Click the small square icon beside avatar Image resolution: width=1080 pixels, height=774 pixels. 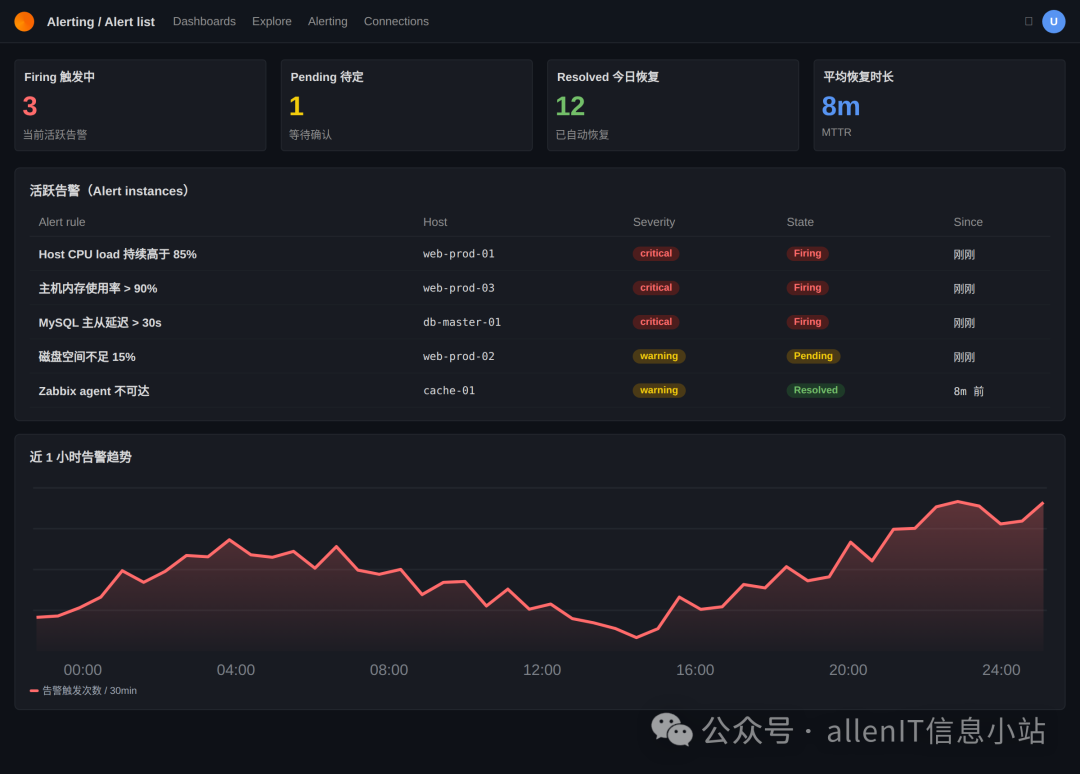(x=1028, y=21)
